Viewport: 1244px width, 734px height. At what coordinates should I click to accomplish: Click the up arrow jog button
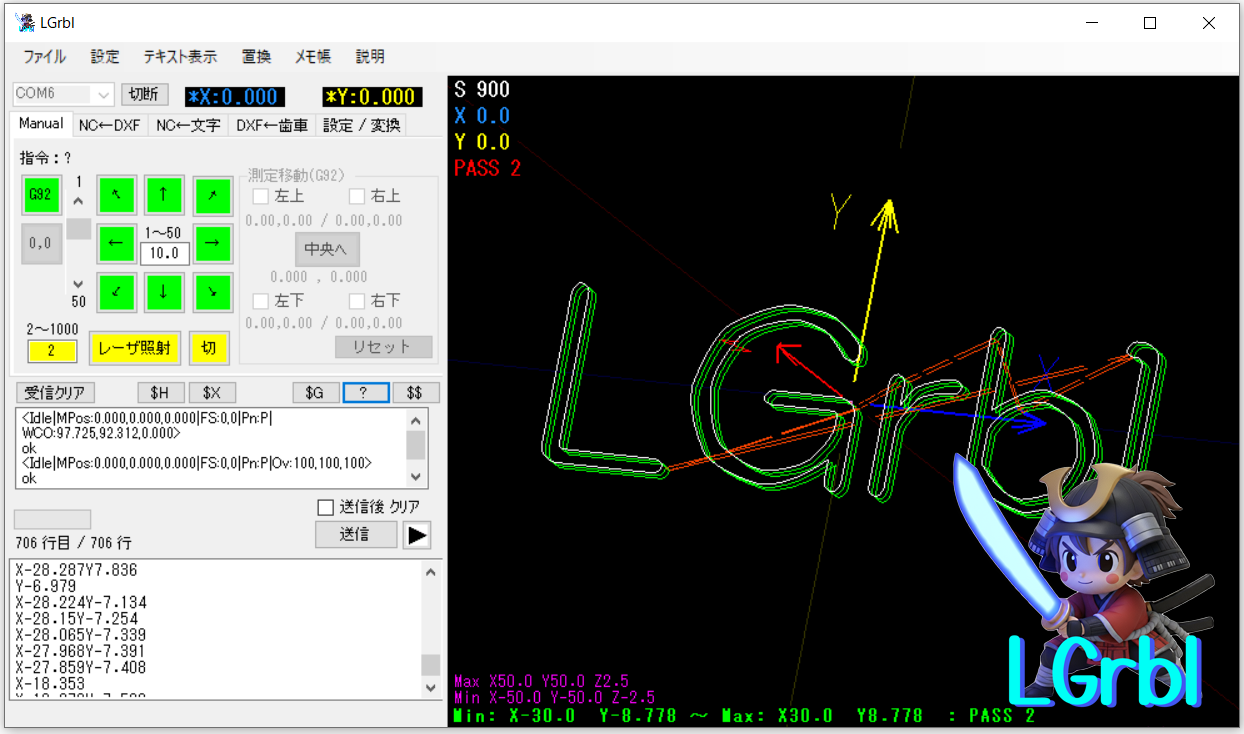(x=164, y=195)
